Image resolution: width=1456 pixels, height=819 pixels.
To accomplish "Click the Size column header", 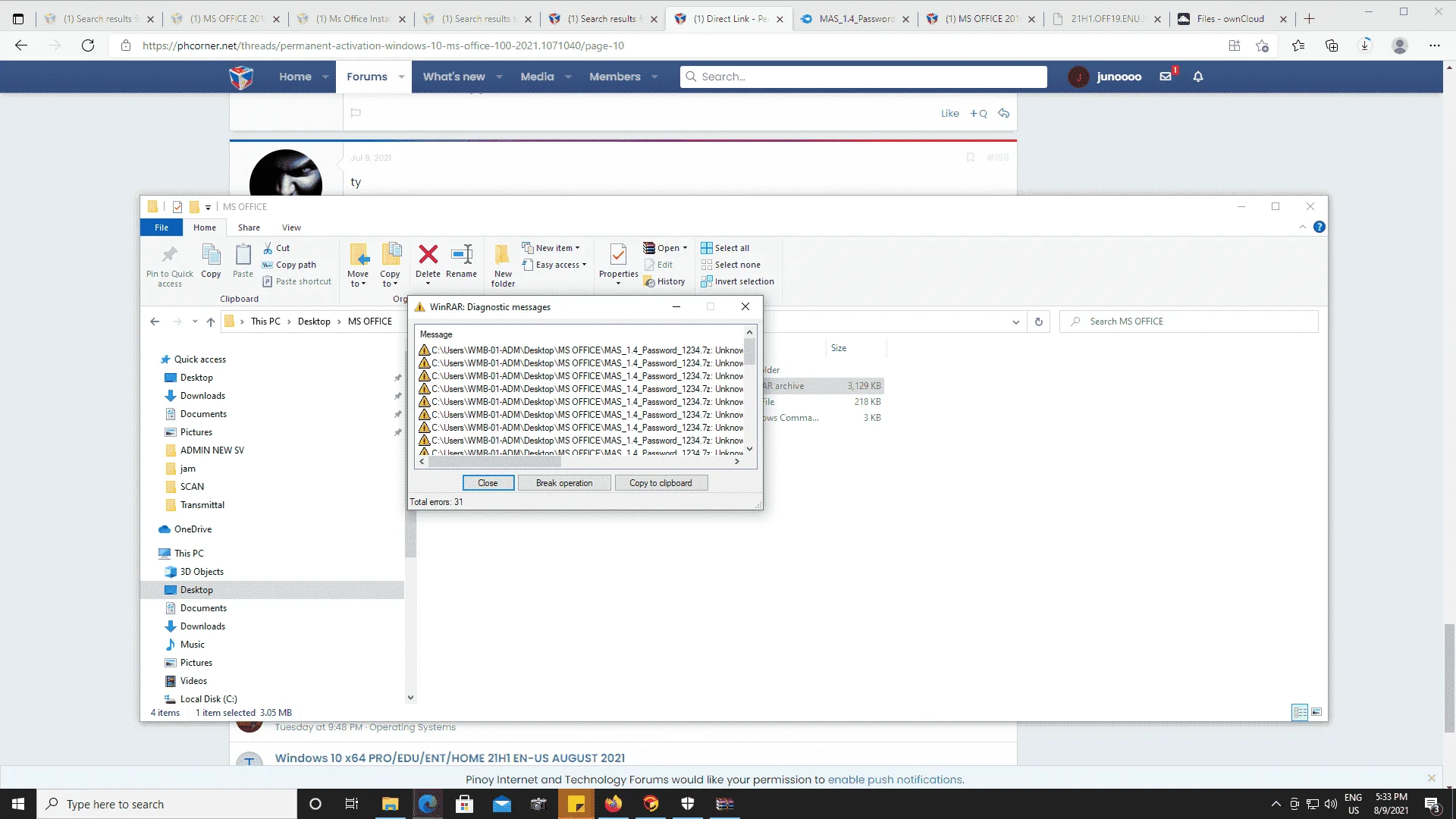I will [839, 348].
